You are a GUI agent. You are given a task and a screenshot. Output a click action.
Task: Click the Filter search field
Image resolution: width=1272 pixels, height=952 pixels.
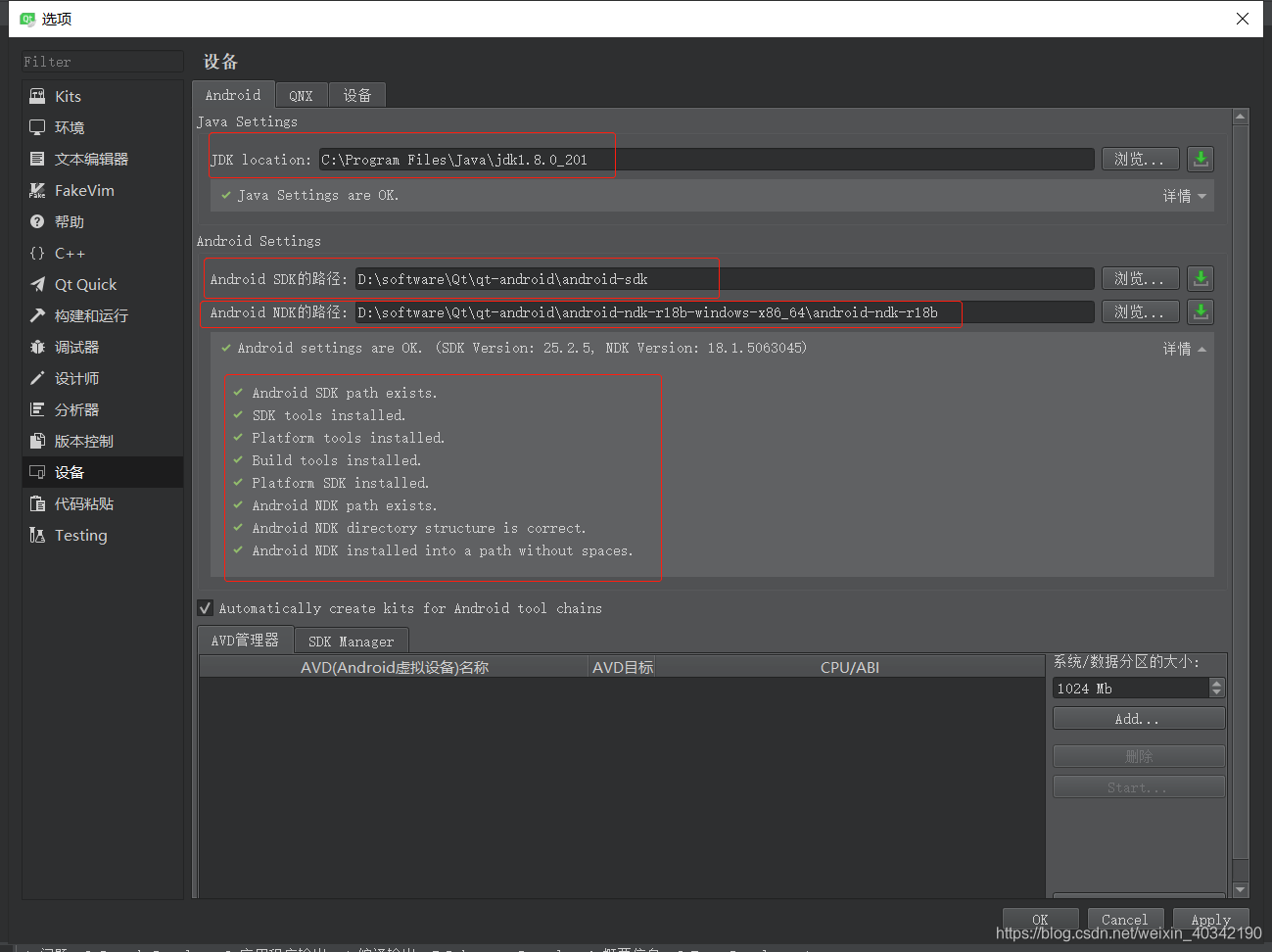click(102, 62)
